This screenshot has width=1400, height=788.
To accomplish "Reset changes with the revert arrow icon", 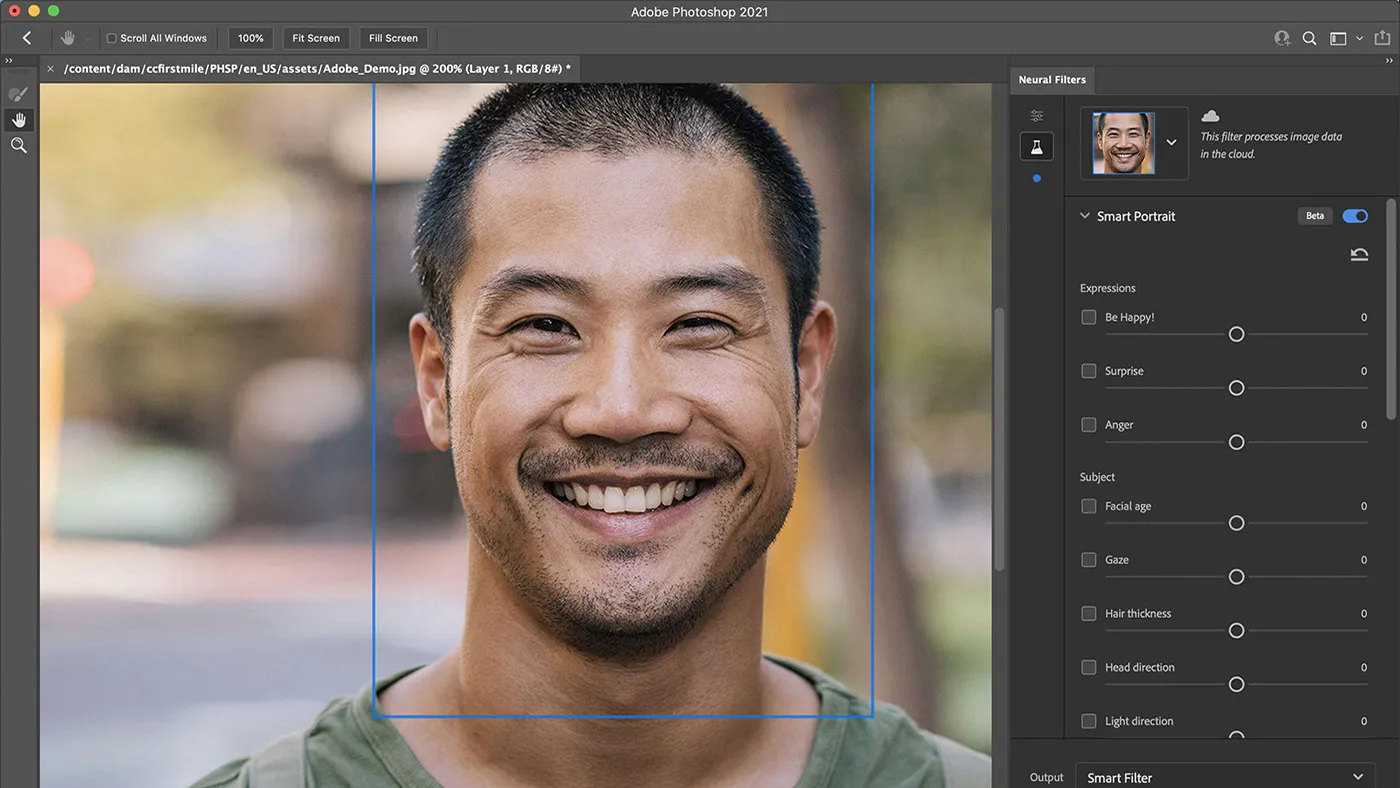I will [1359, 253].
